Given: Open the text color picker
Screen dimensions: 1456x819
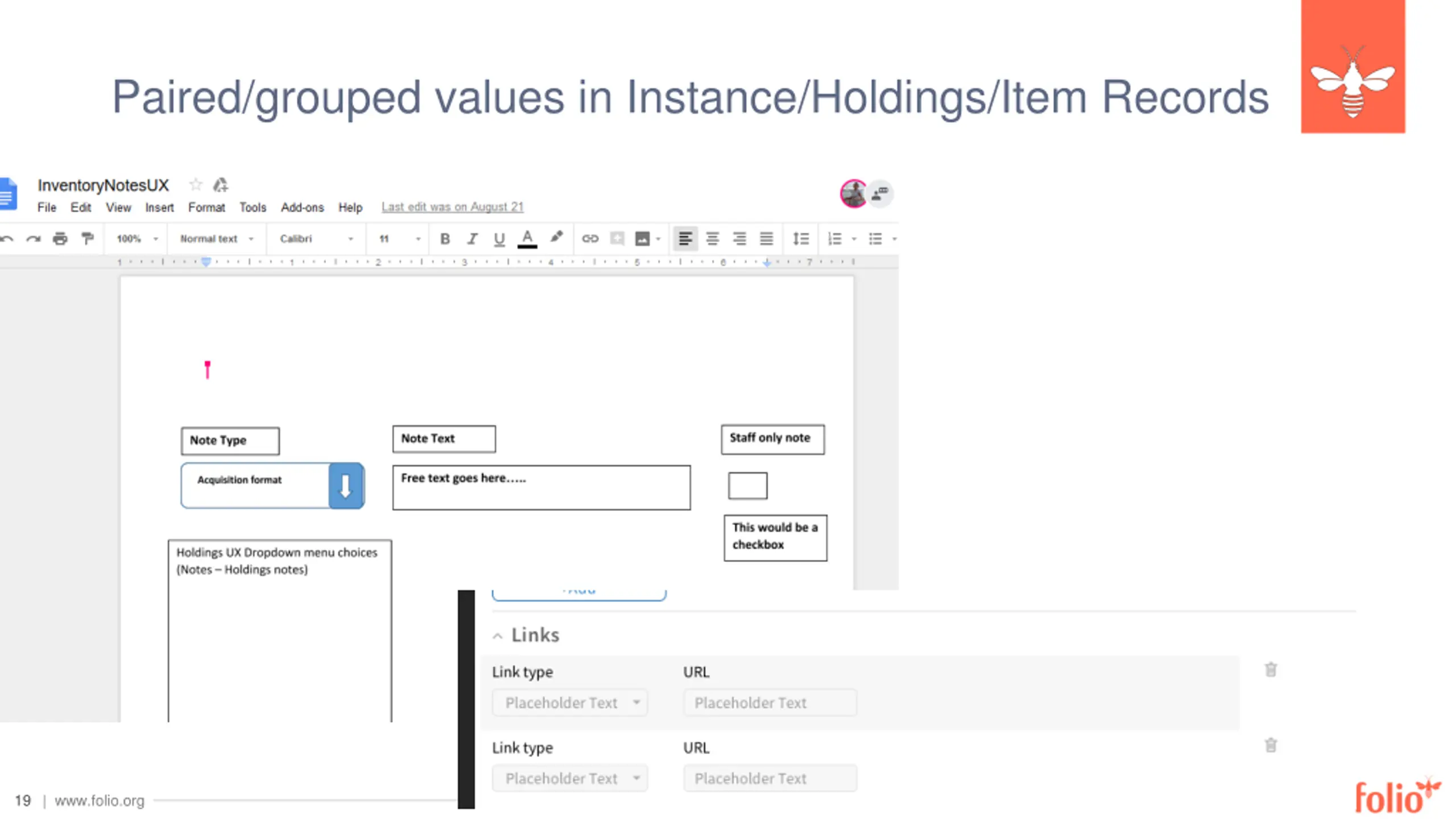Looking at the screenshot, I should point(527,239).
